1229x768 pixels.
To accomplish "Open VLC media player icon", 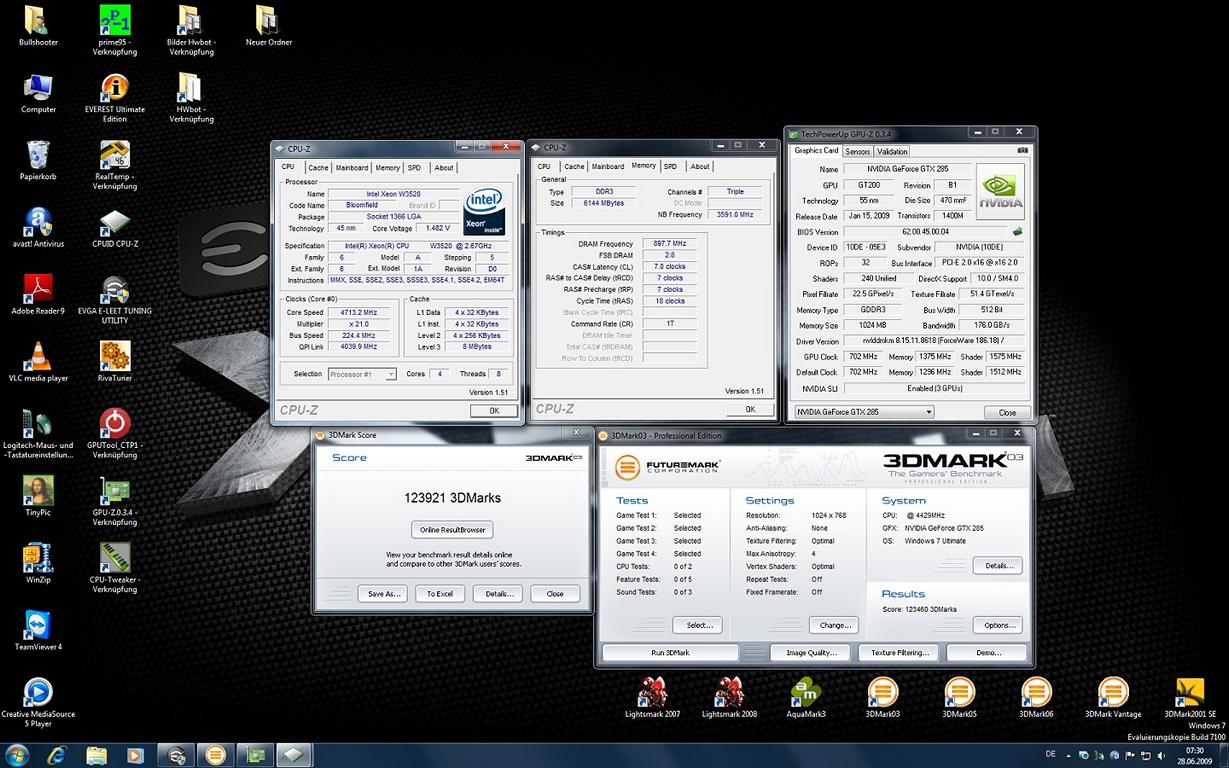I will click(x=38, y=355).
